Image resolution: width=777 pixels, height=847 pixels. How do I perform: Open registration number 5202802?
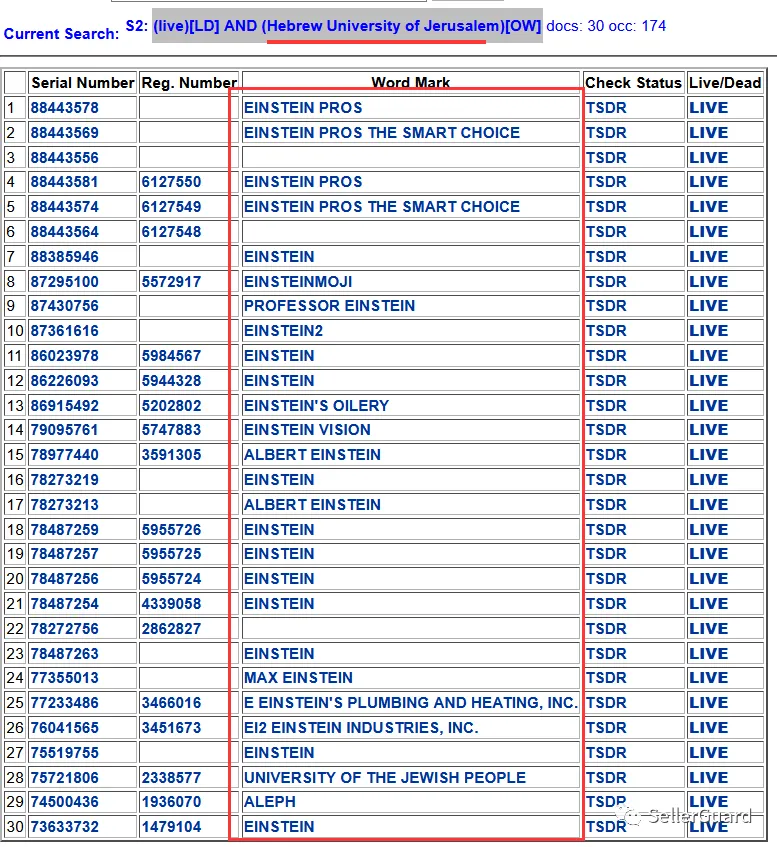click(171, 406)
